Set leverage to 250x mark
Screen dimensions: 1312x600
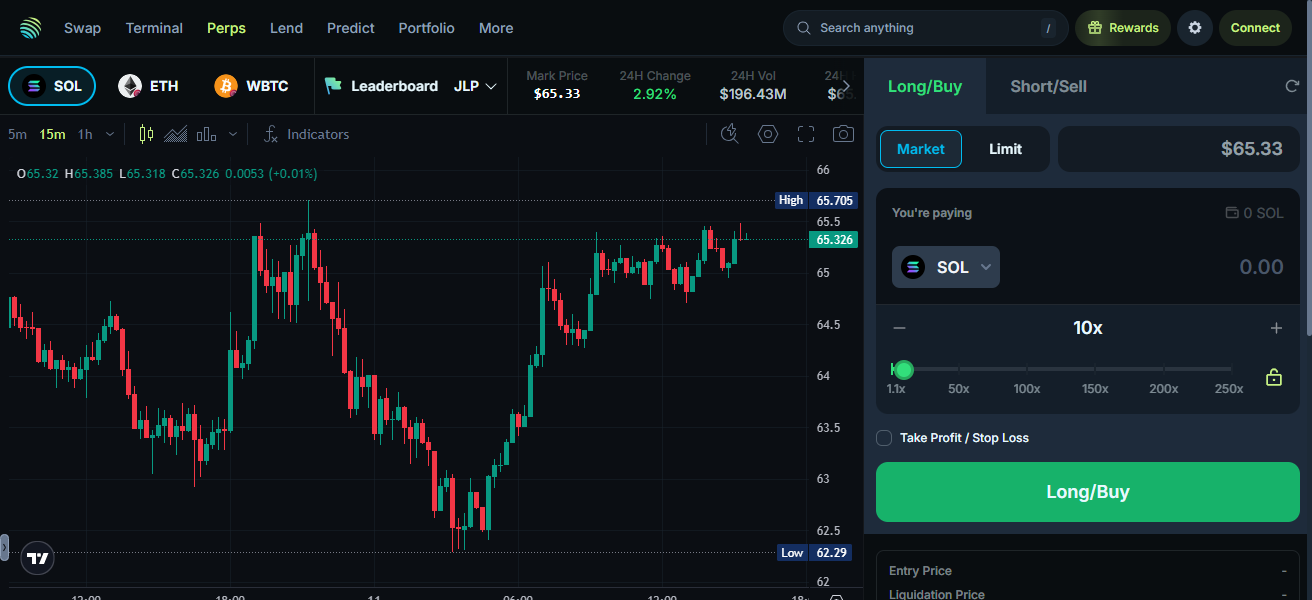pyautogui.click(x=1229, y=389)
